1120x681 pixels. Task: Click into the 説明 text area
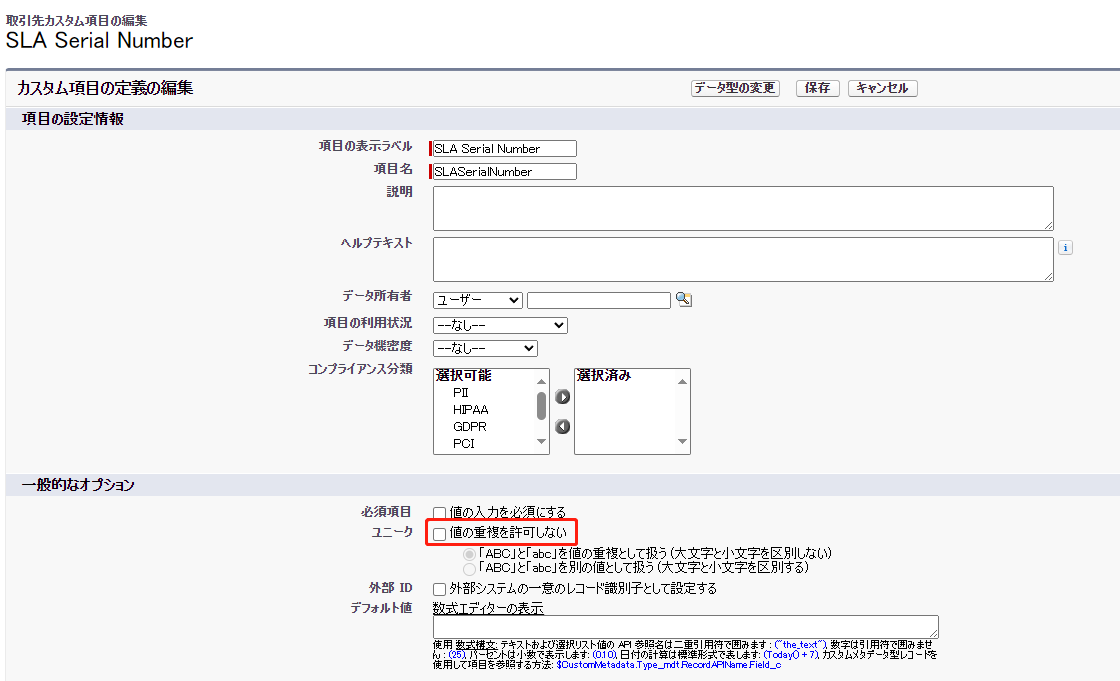click(743, 208)
